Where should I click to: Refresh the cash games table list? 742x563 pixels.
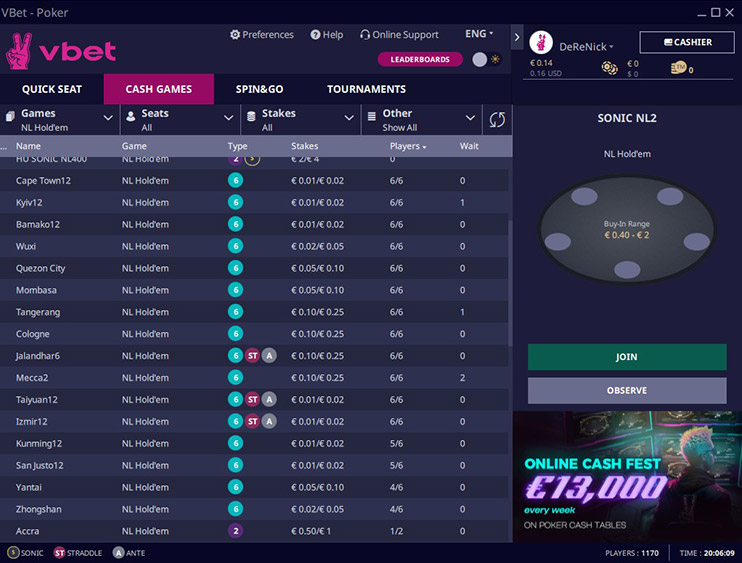point(497,120)
